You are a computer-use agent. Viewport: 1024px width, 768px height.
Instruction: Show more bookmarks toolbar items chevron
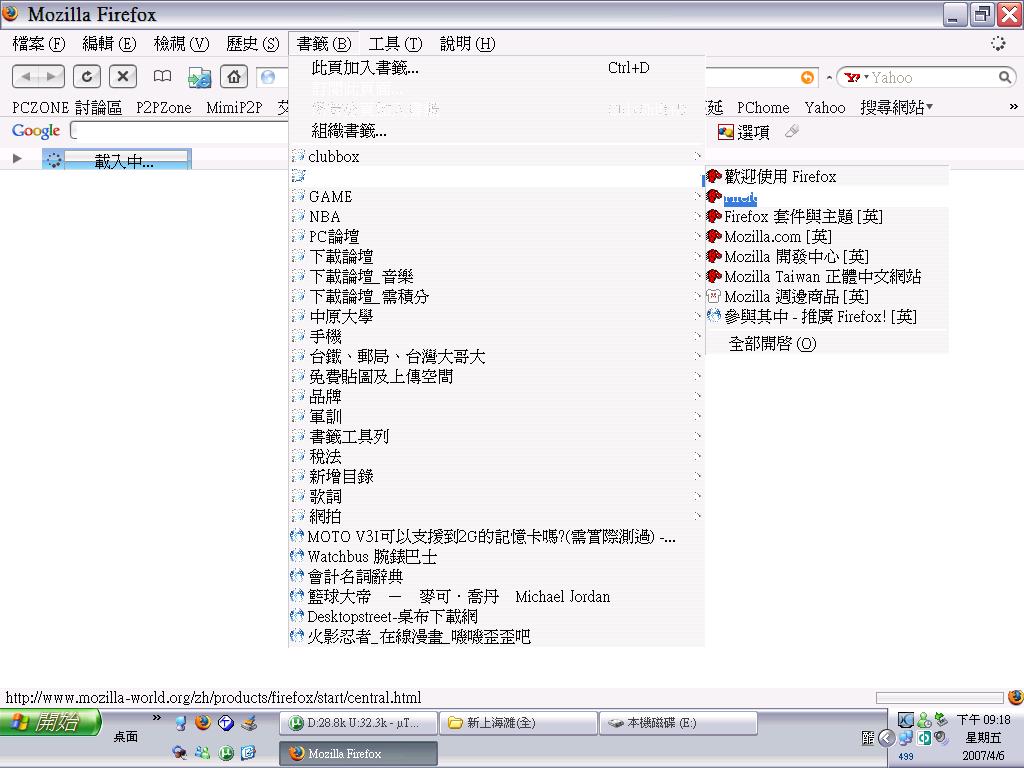[1013, 107]
